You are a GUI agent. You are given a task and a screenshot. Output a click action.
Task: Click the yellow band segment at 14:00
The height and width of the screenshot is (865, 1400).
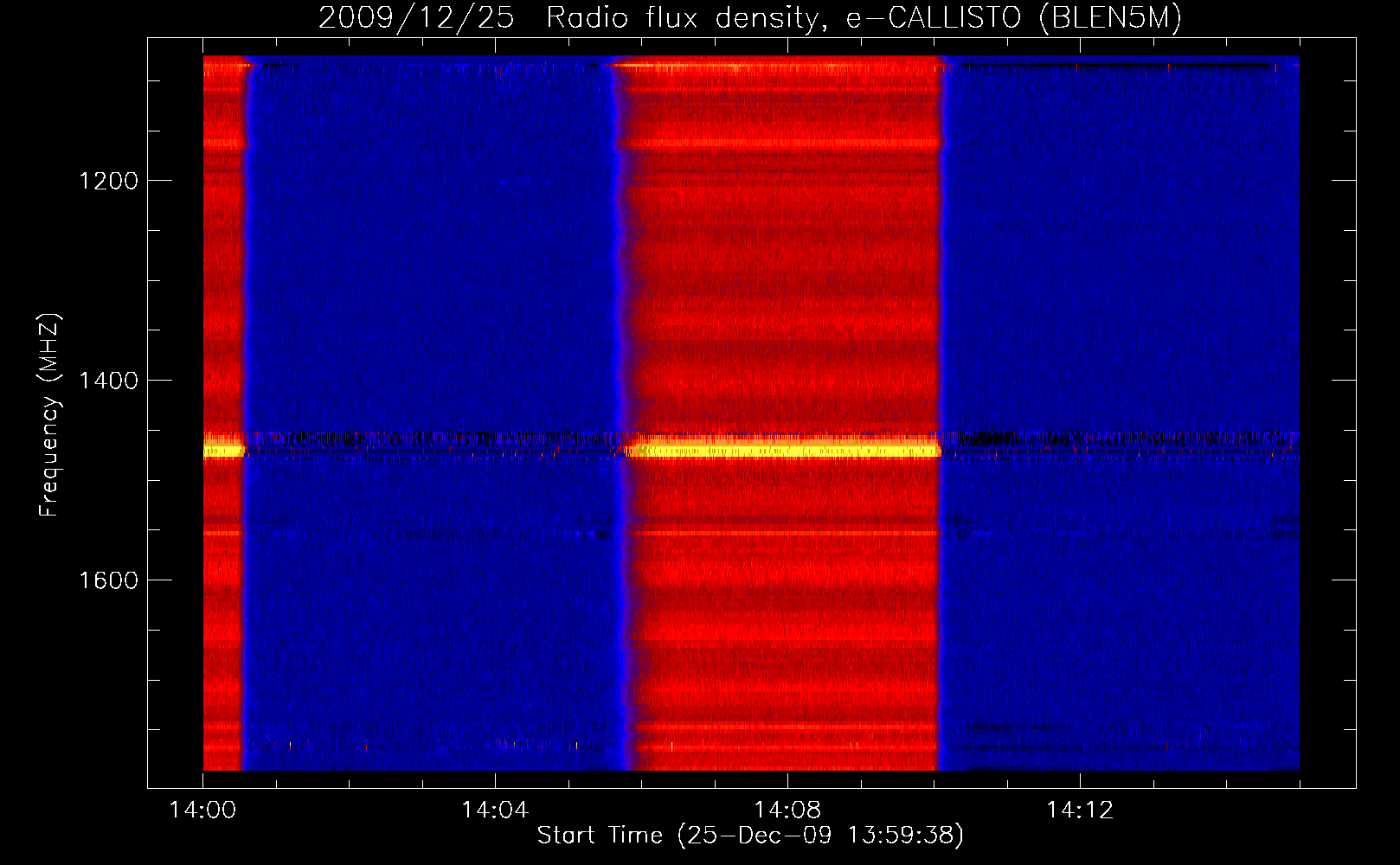(223, 449)
